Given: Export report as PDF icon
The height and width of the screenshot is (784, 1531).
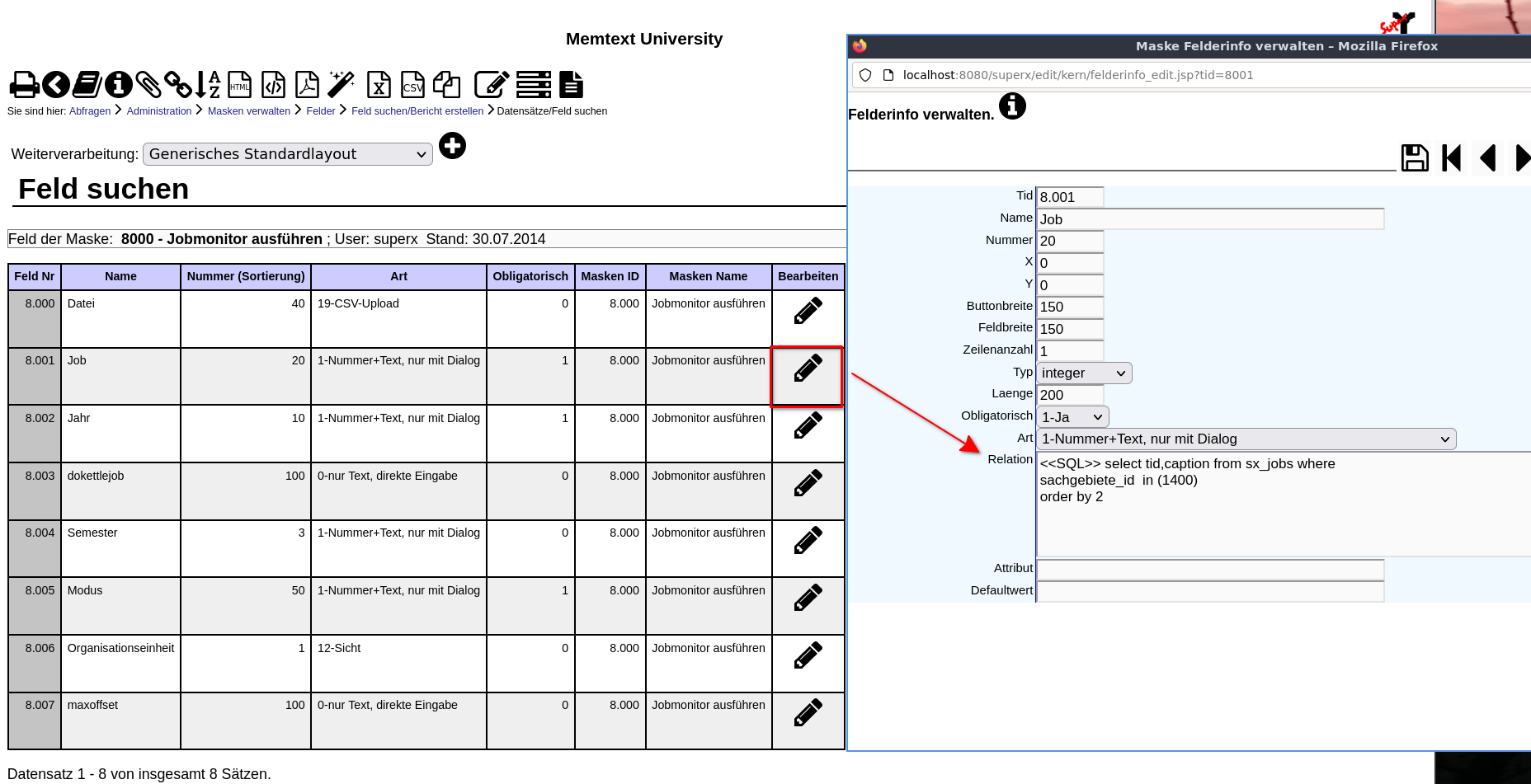Looking at the screenshot, I should (308, 85).
